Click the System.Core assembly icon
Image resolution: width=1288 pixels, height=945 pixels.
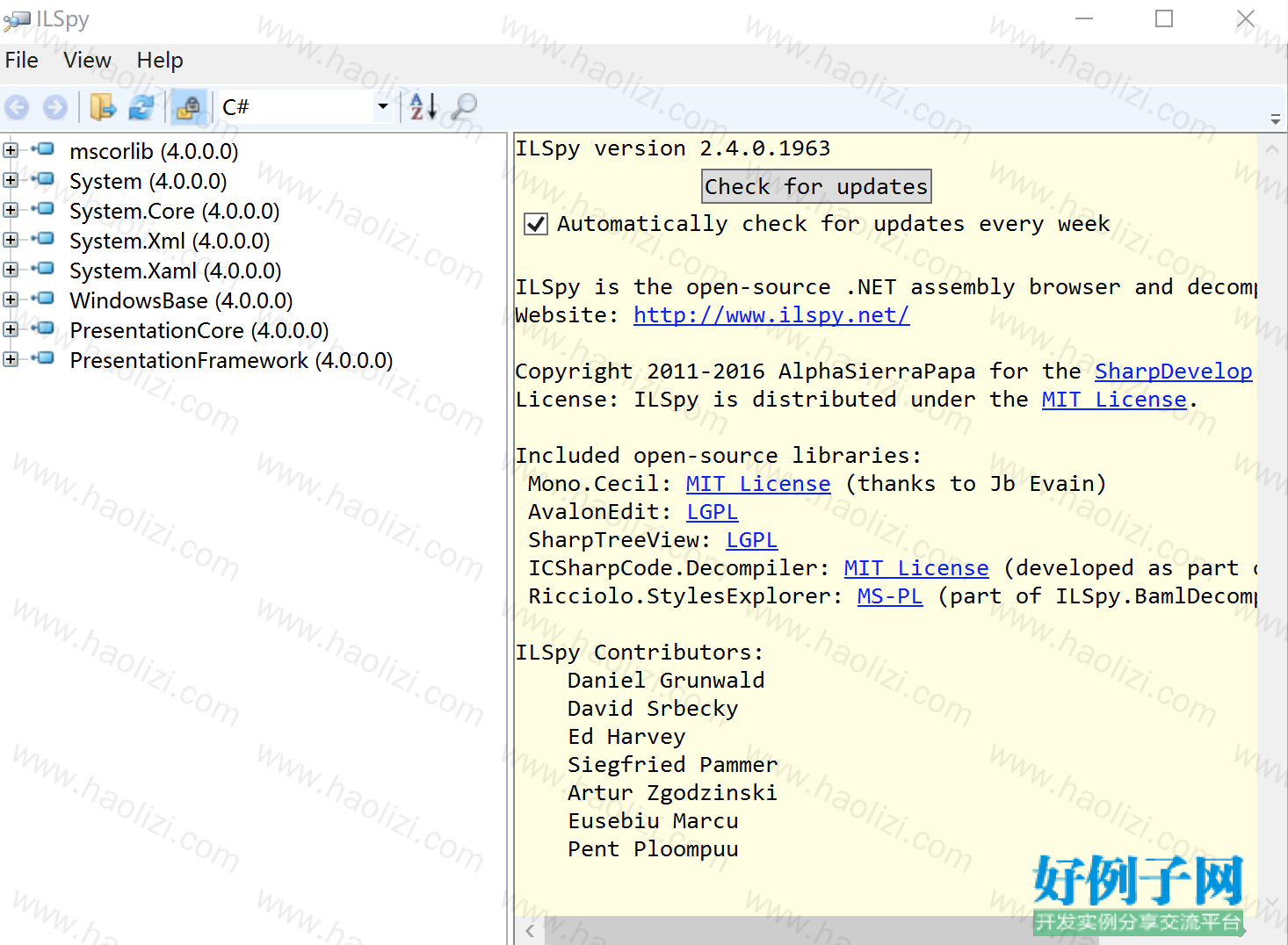[43, 209]
